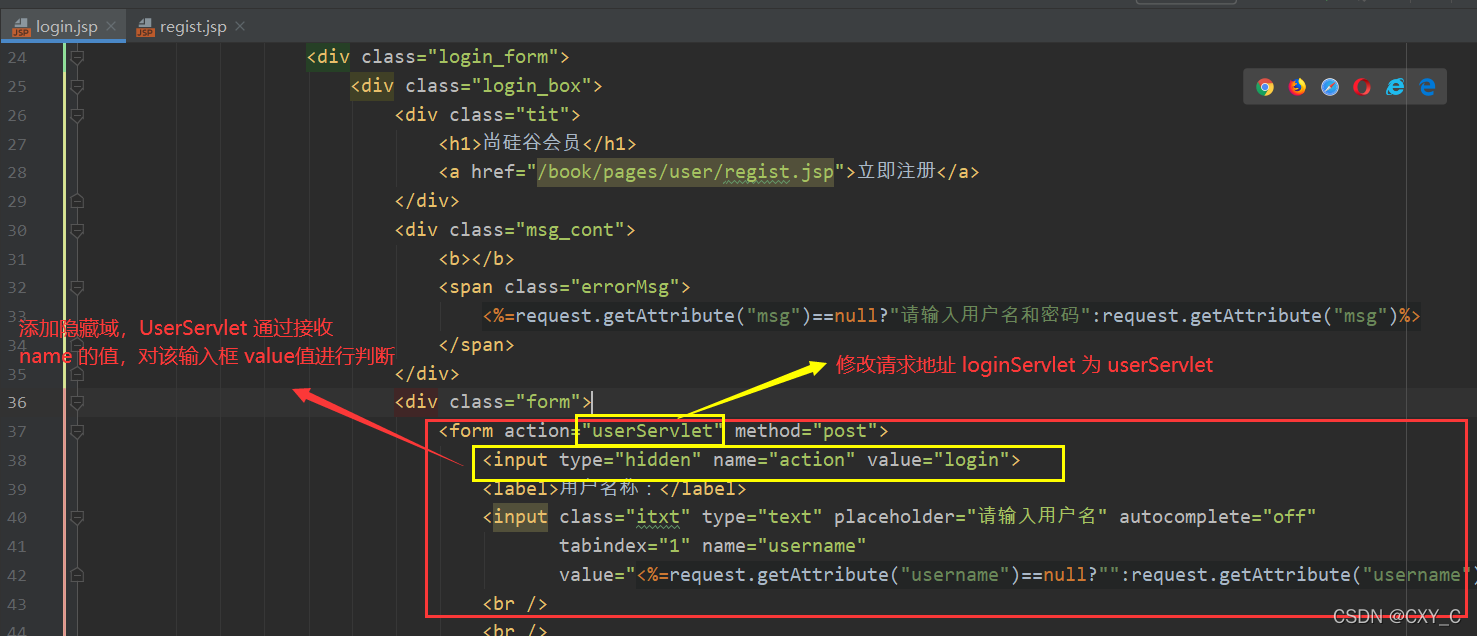Screen dimensions: 1477x636
Task: Fold the msg_cont div at line 30
Action: [77, 230]
